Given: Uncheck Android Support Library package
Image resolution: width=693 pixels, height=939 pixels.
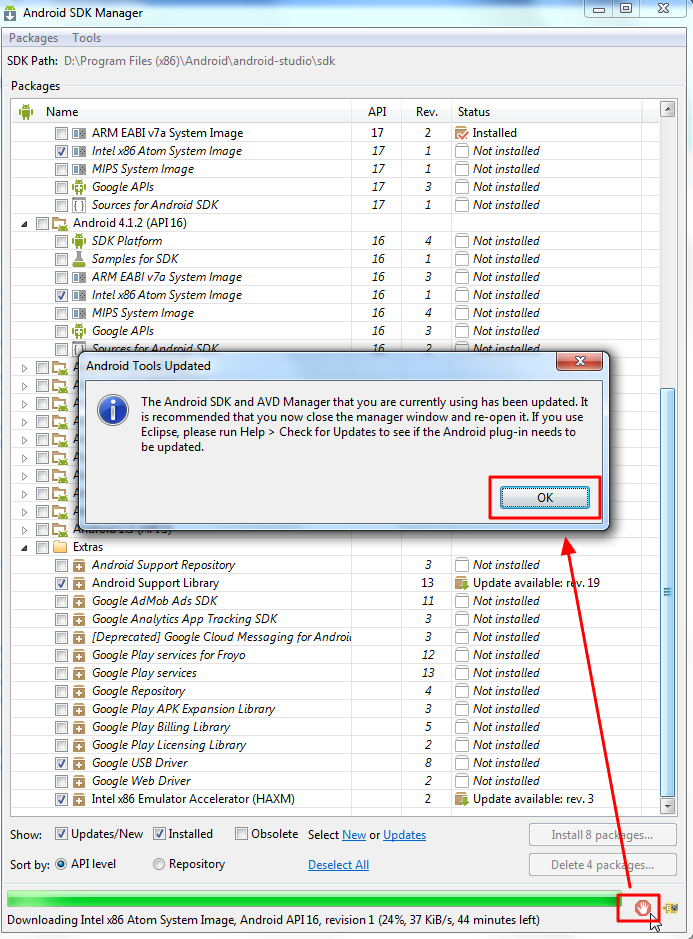Looking at the screenshot, I should (x=61, y=583).
